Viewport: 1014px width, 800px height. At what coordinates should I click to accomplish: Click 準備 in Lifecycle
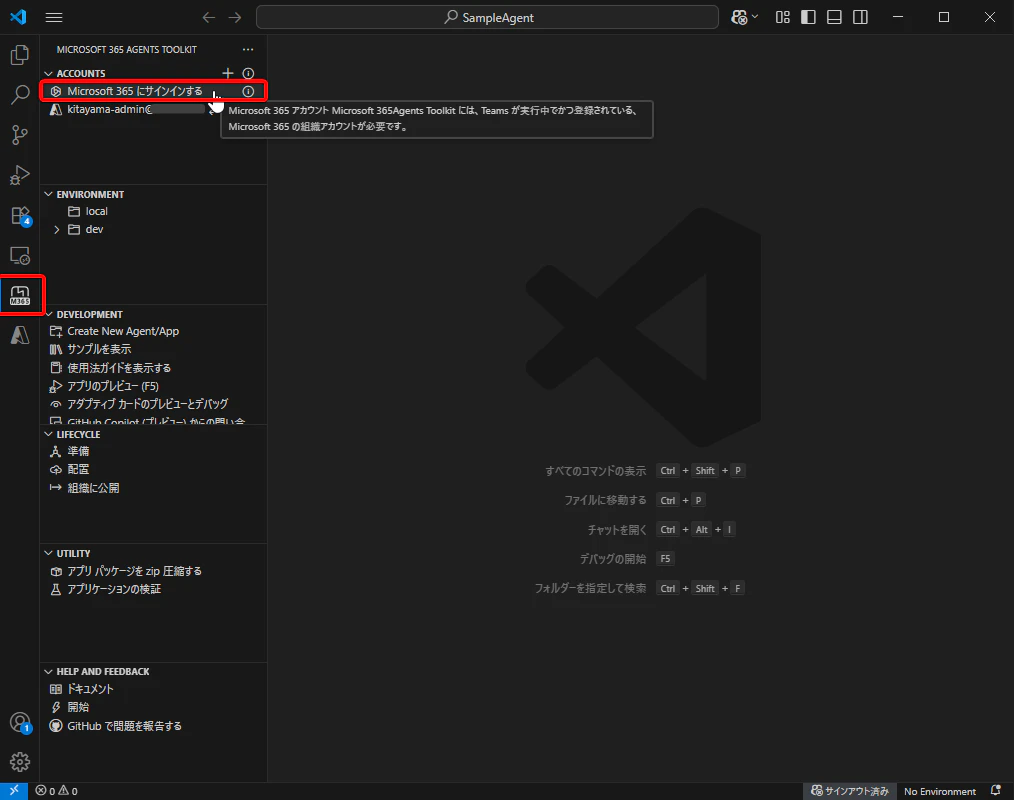pyautogui.click(x=78, y=451)
